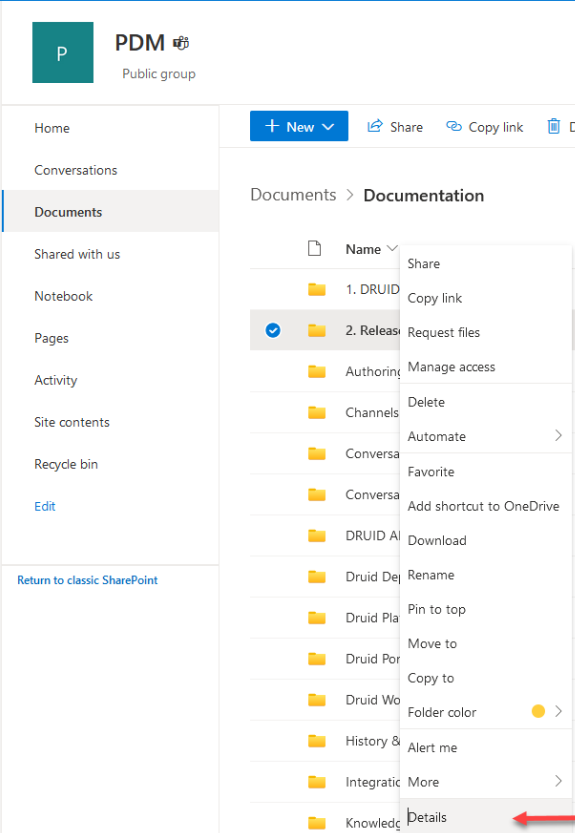The image size is (575, 833).
Task: Choose Alert me from the context menu
Action: [x=486, y=747]
